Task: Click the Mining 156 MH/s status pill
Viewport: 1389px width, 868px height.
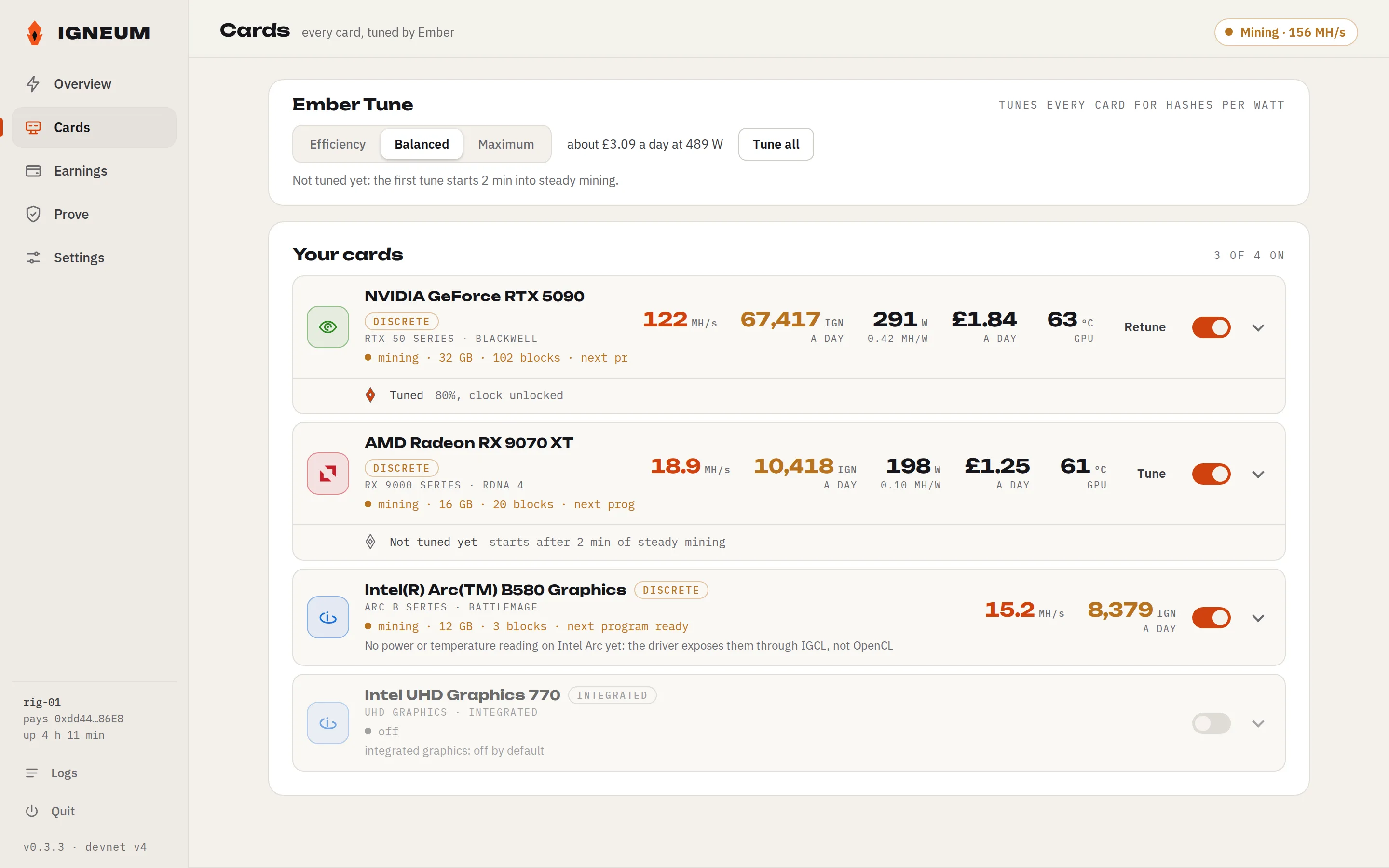Action: coord(1286,32)
